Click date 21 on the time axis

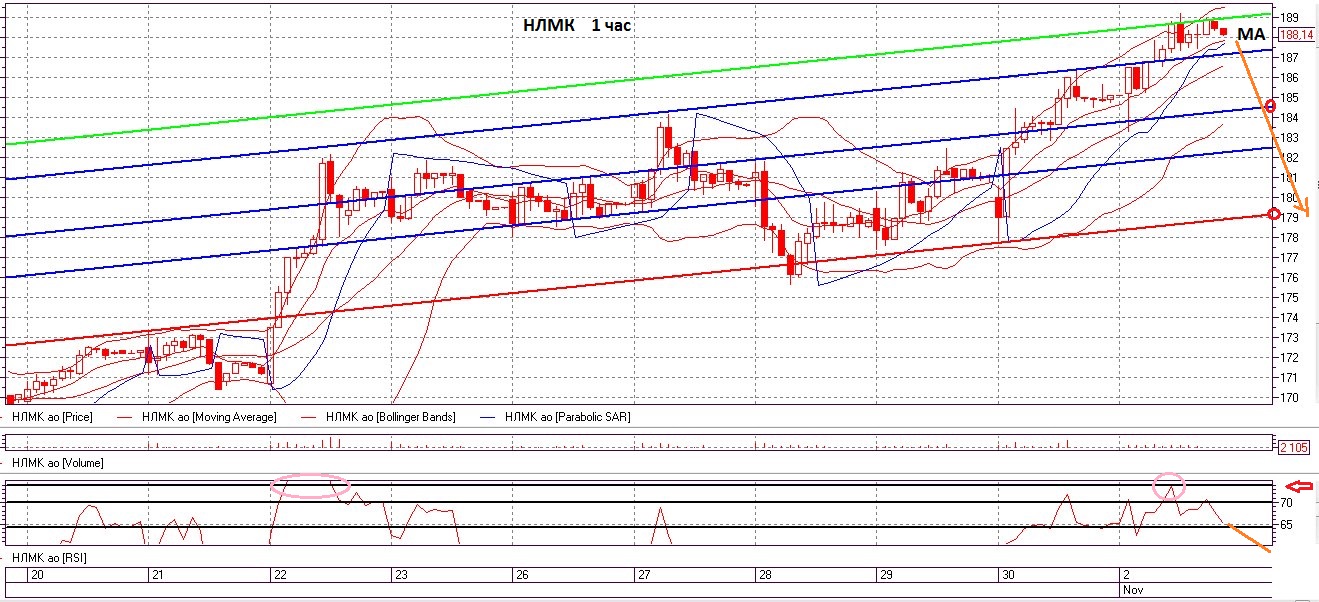[156, 575]
